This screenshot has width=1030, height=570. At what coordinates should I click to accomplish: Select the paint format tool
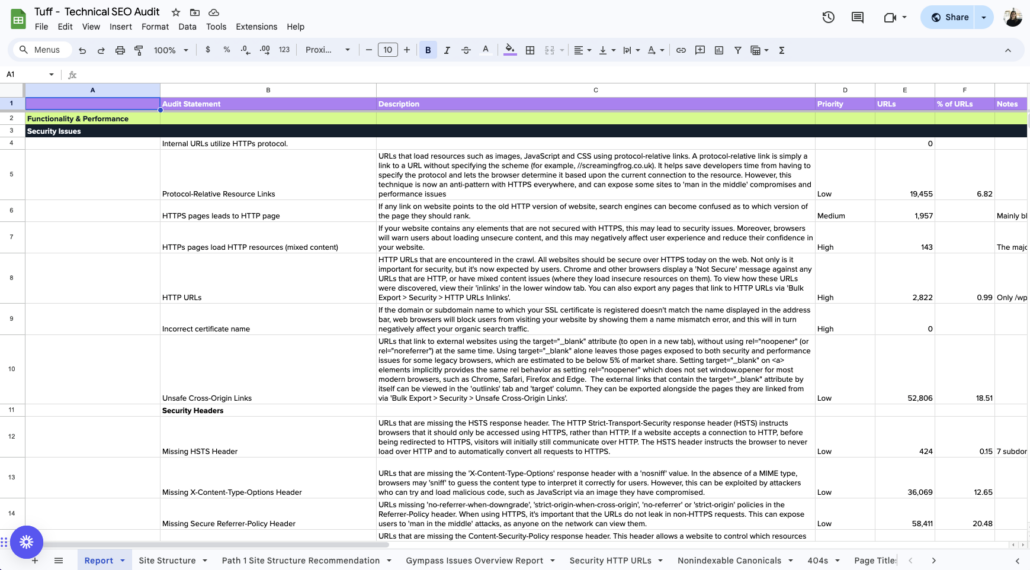[137, 50]
